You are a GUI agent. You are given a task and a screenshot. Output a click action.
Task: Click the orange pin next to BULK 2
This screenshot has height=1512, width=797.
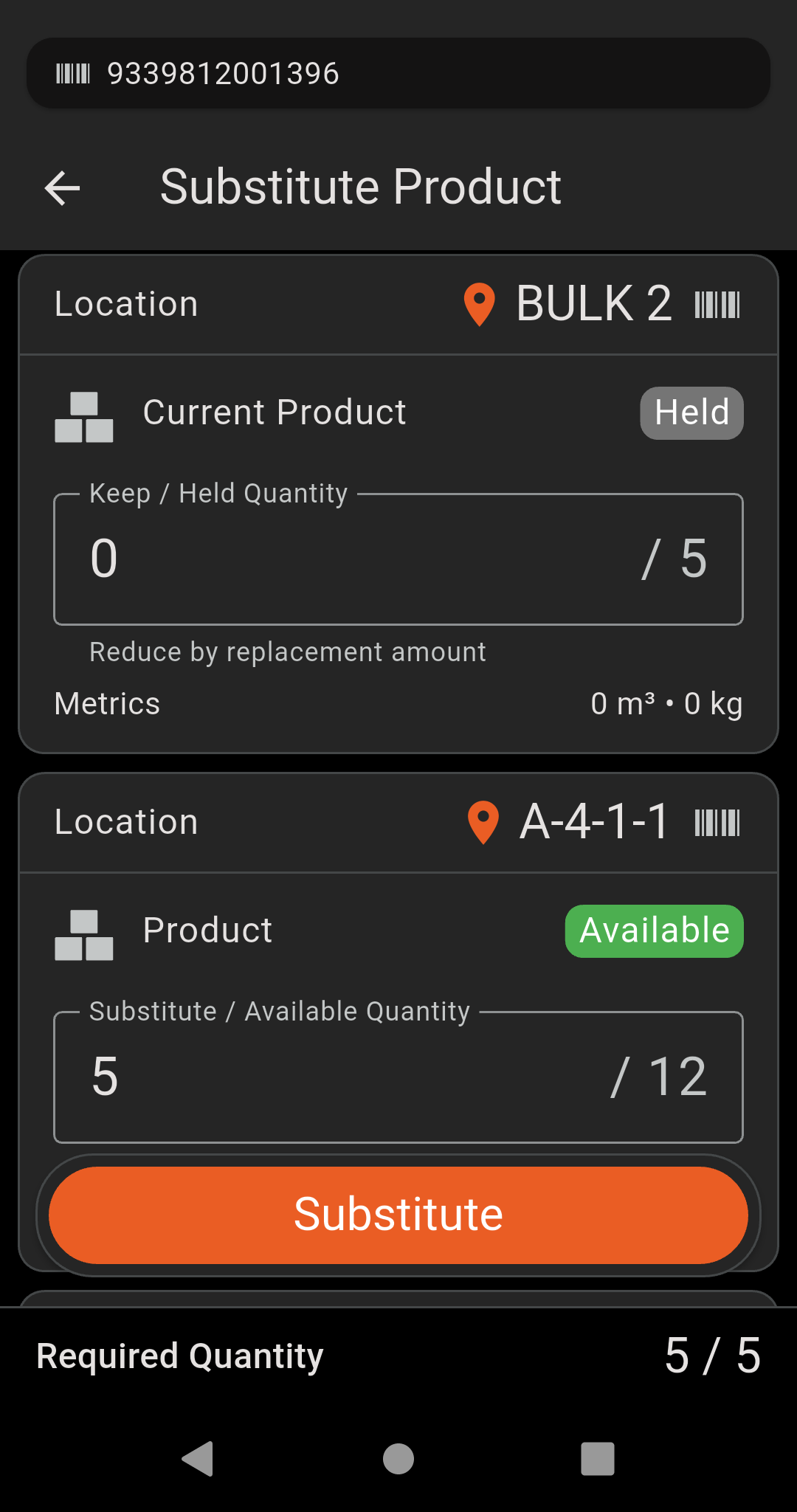pos(479,304)
